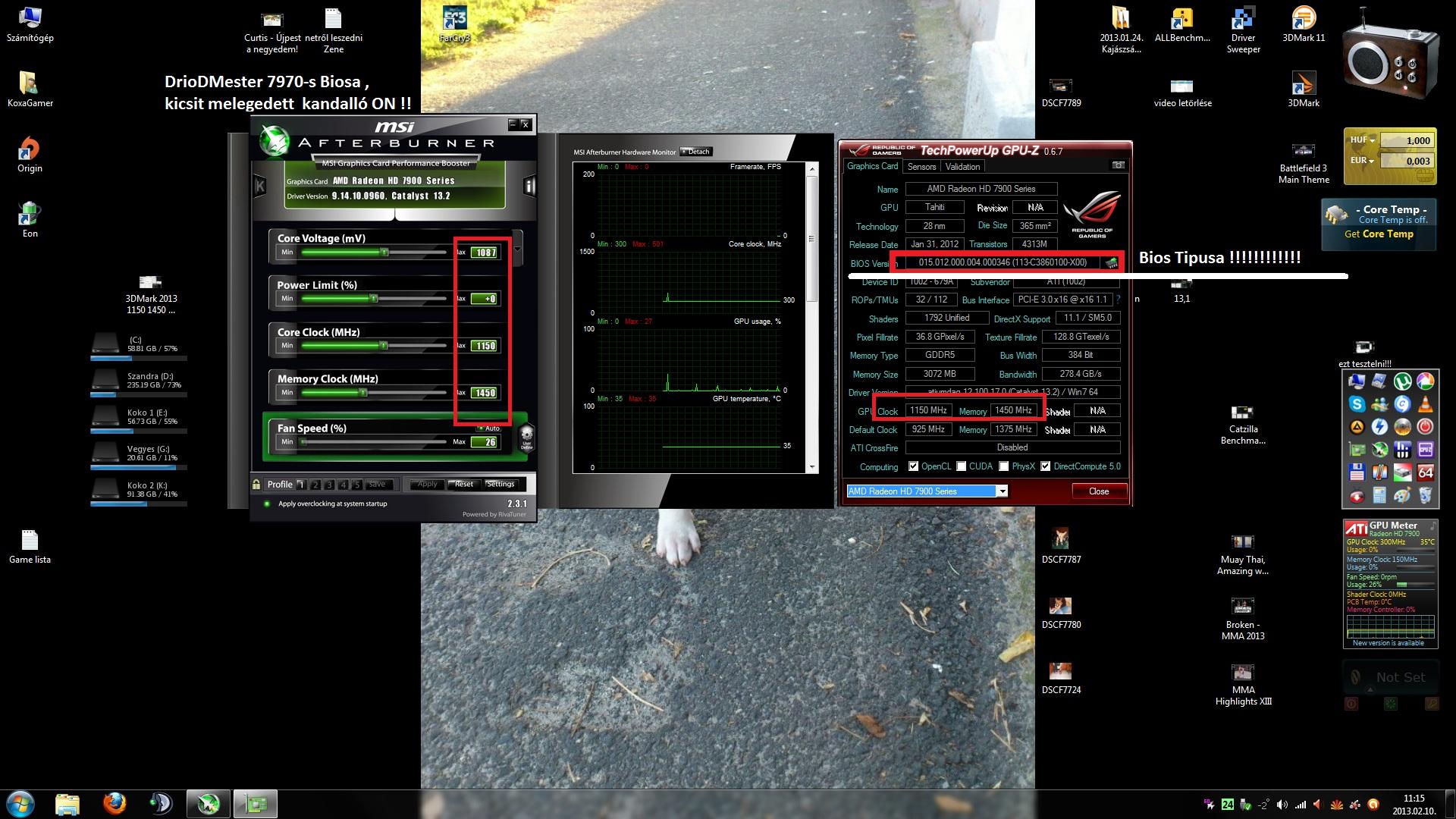Open MSI Afterburner taskbar button
Screen dimensions: 1456x819
coord(209,804)
